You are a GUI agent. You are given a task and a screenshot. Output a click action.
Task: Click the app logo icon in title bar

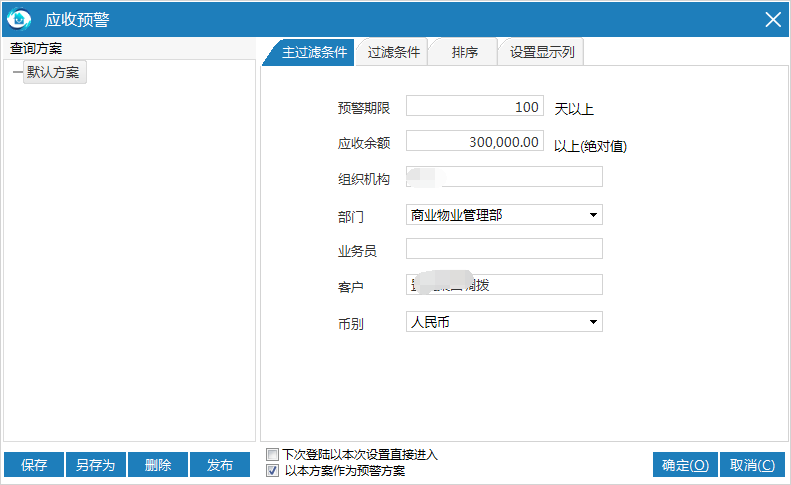19,20
